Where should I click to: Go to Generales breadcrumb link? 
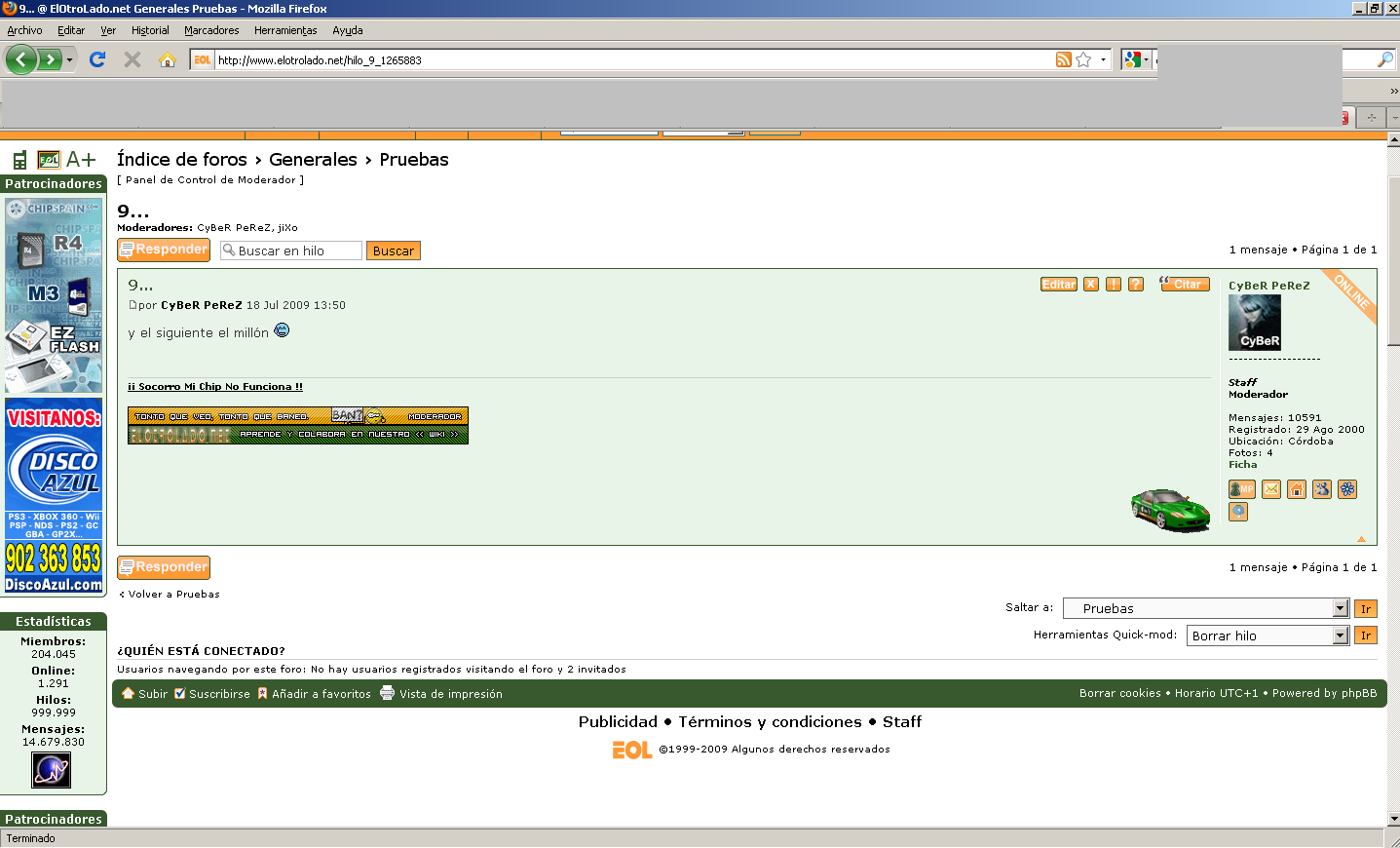point(313,160)
